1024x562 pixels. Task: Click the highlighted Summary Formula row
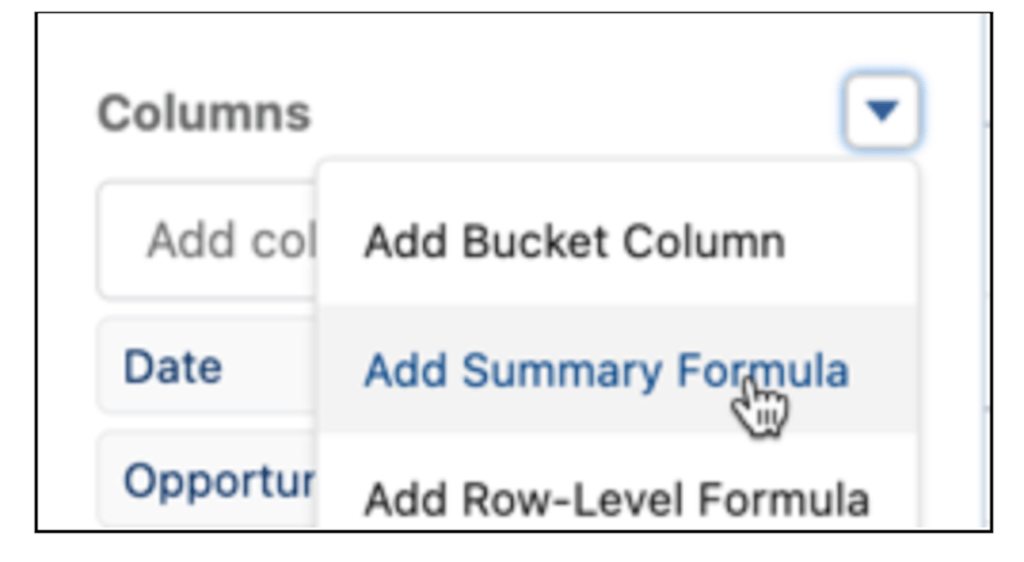606,371
